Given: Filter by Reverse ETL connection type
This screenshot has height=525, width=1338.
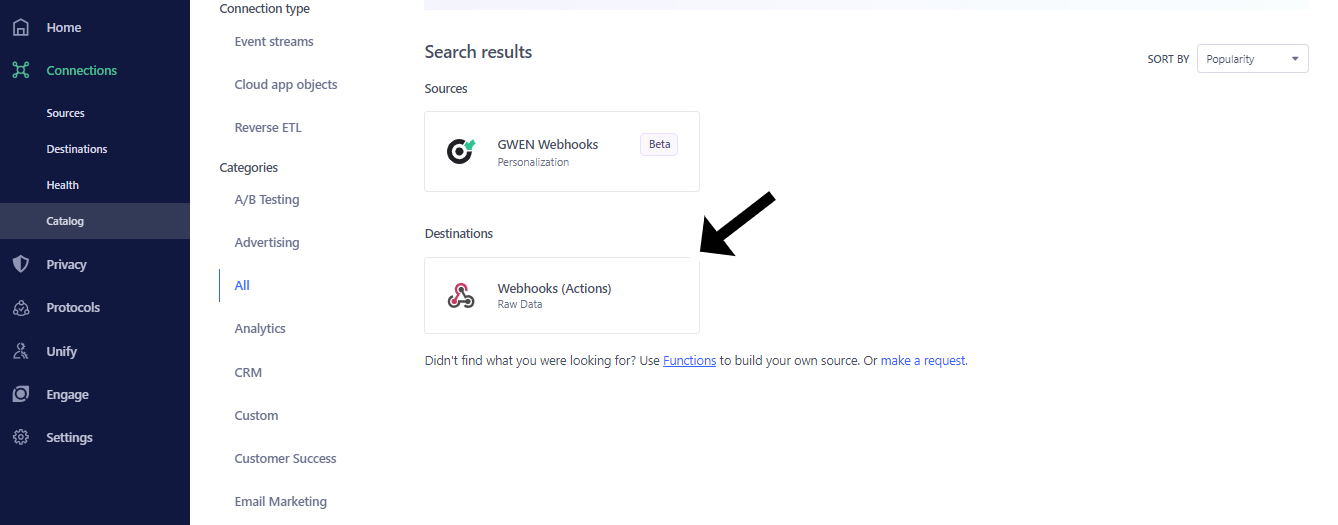Looking at the screenshot, I should (268, 128).
